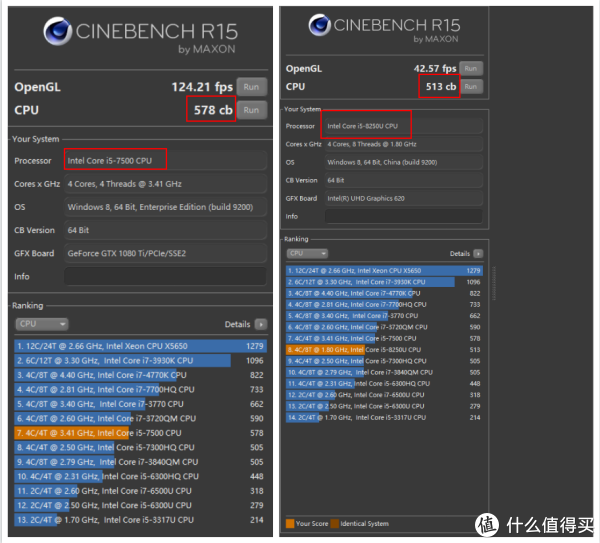Click the Cinebench logo in the left window
The image size is (600, 543).
click(57, 31)
